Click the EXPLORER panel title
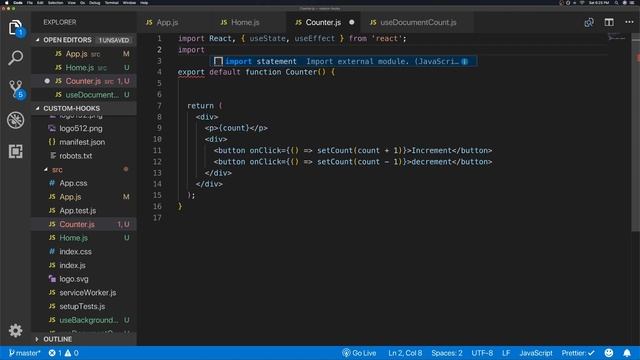 coord(60,22)
